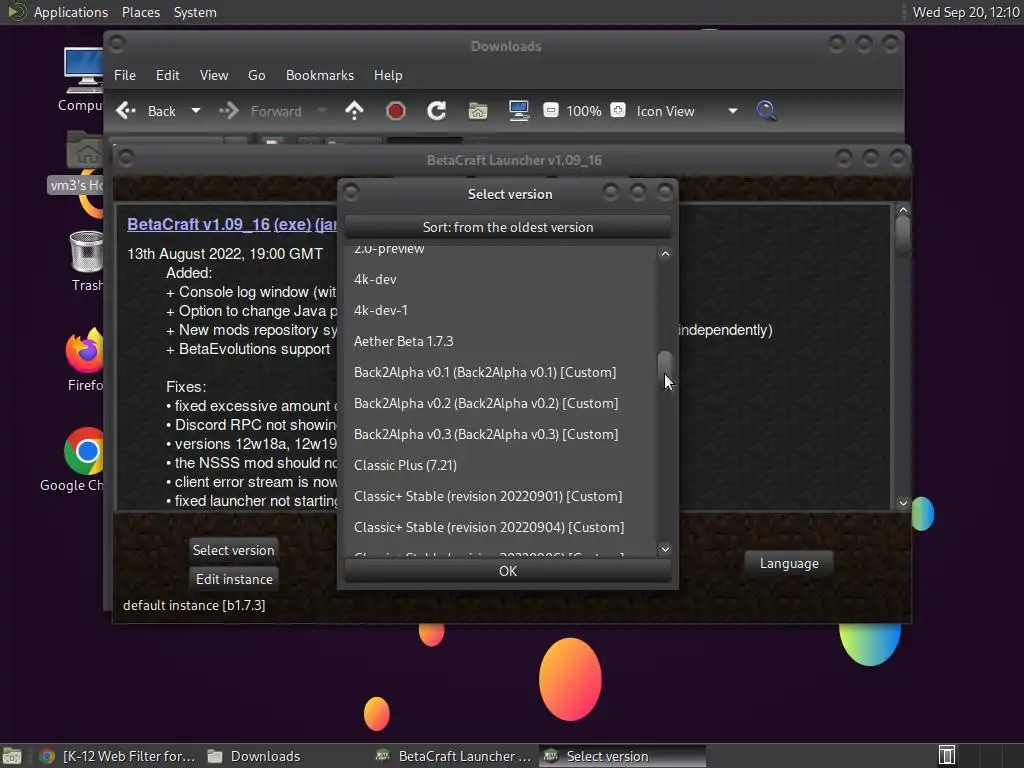Select Back2Alpha v0.2 custom version
Screen dimensions: 1024x768
499,403
